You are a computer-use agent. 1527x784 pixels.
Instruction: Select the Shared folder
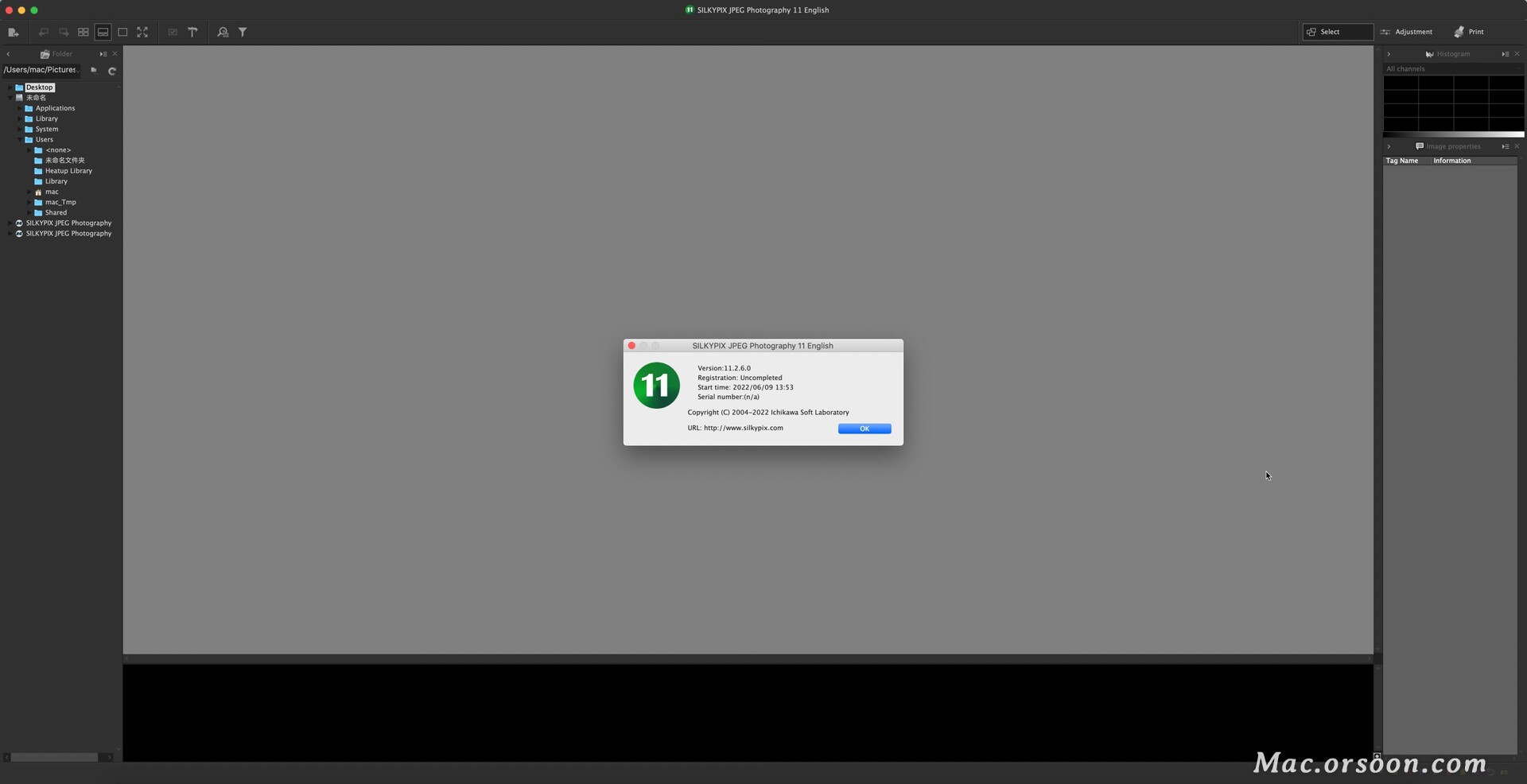click(56, 212)
